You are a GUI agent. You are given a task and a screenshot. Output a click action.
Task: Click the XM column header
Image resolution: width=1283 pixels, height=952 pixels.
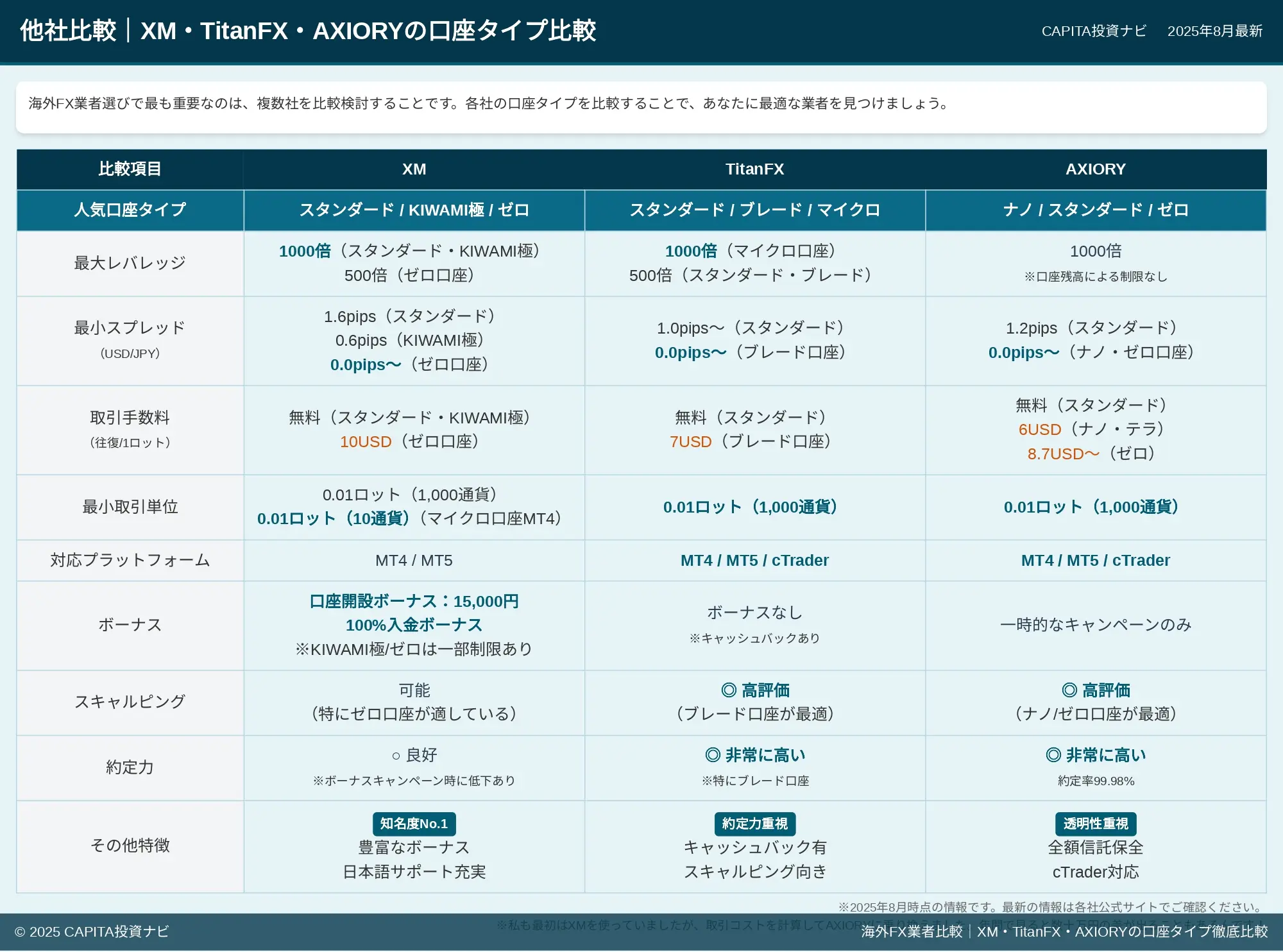(x=414, y=169)
